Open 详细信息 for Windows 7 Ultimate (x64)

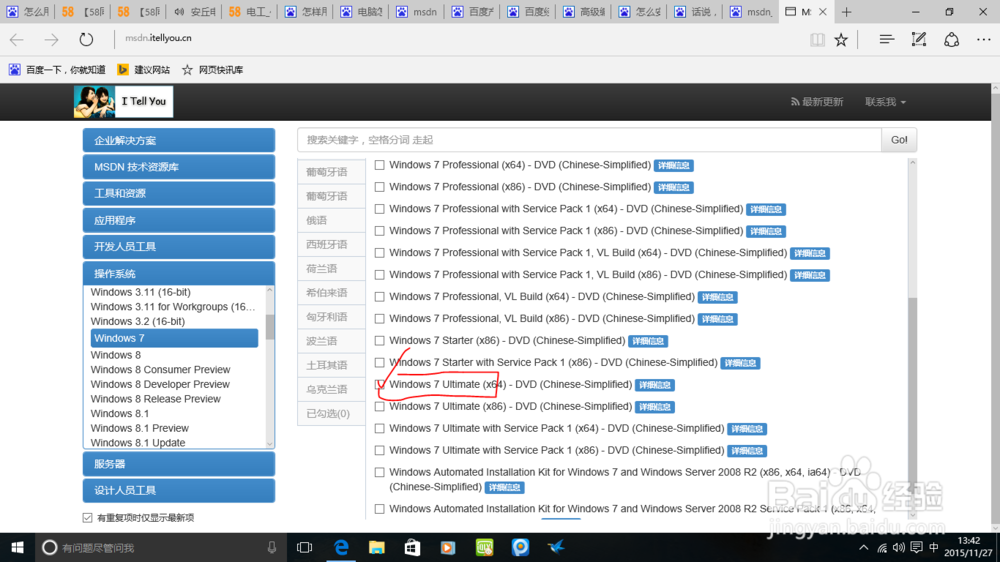pyautogui.click(x=655, y=385)
